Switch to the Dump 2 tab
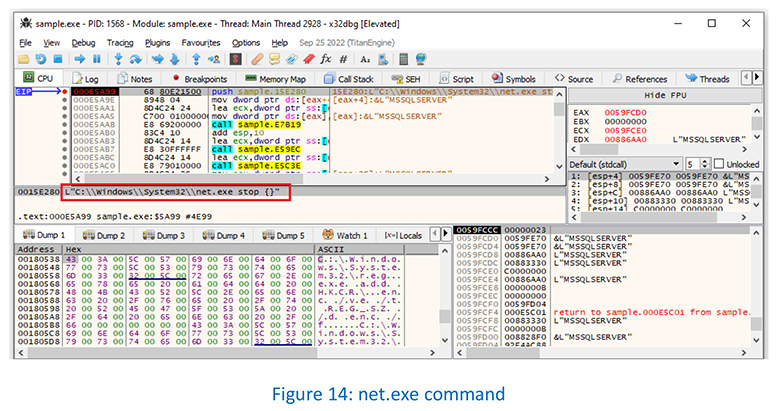This screenshot has height=411, width=777. coord(104,235)
